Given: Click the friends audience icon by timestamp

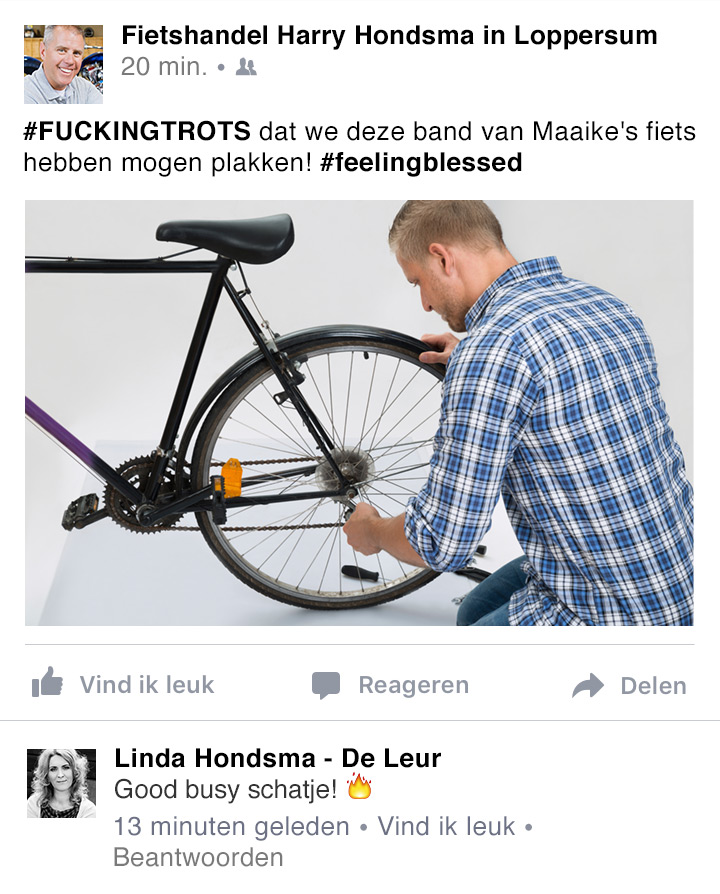Looking at the screenshot, I should coord(246,67).
